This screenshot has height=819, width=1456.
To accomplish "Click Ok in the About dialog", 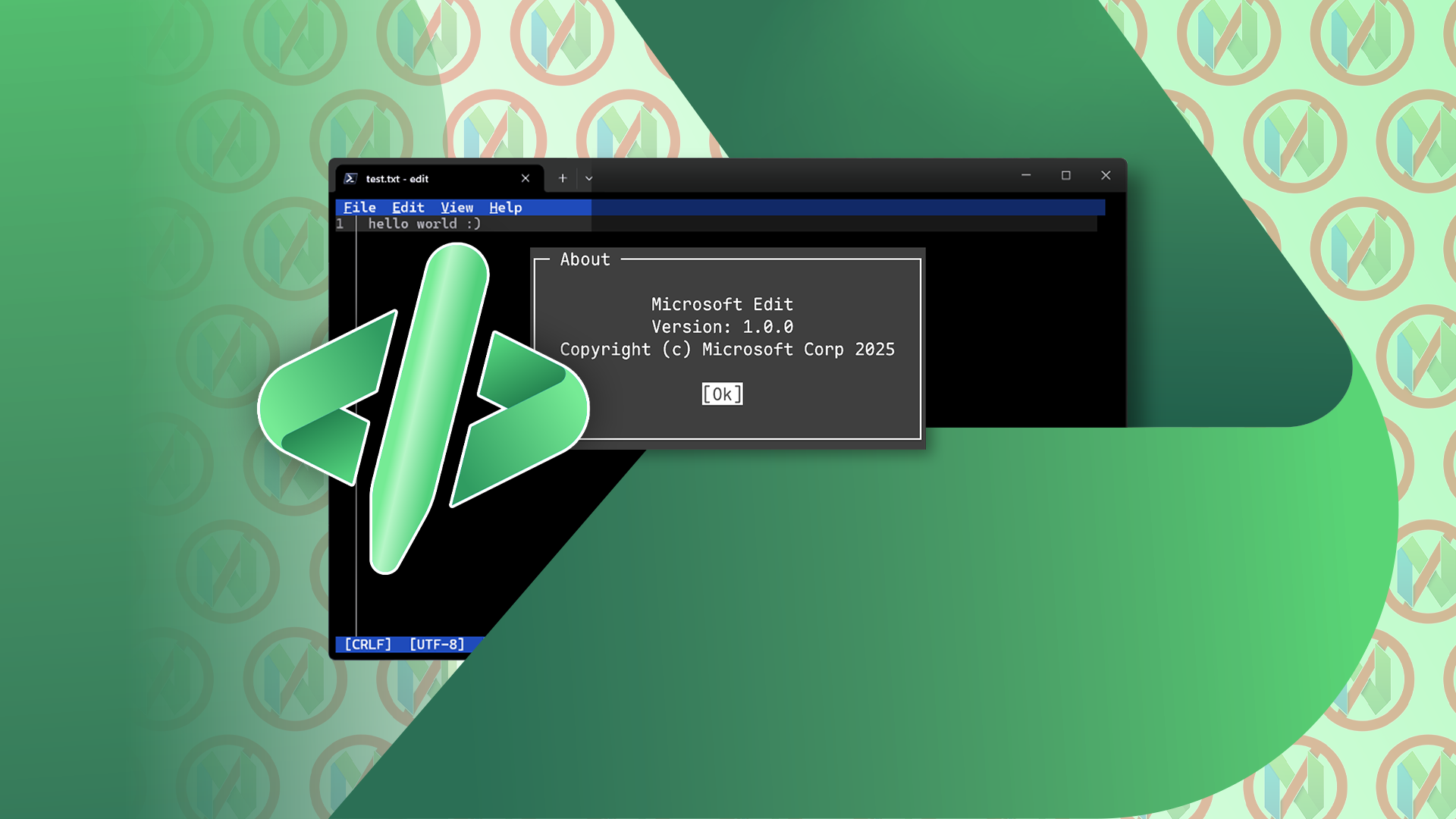I will [x=721, y=394].
